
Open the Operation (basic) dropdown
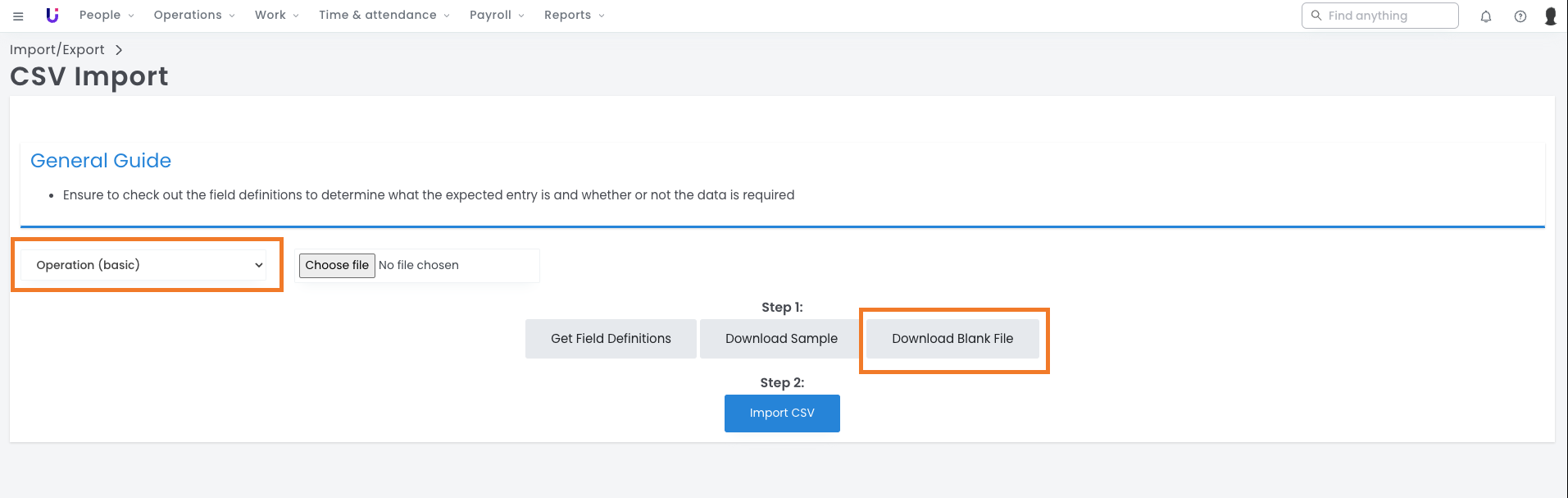point(143,265)
